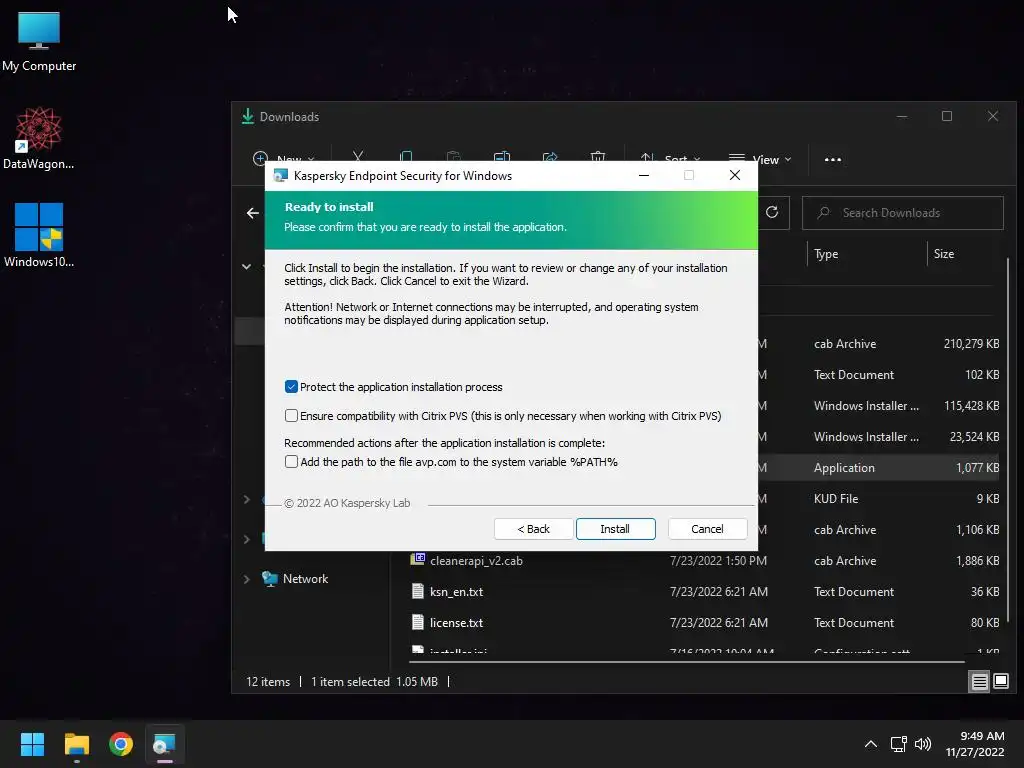Click license.txt file icon
The width and height of the screenshot is (1024, 768).
[418, 622]
